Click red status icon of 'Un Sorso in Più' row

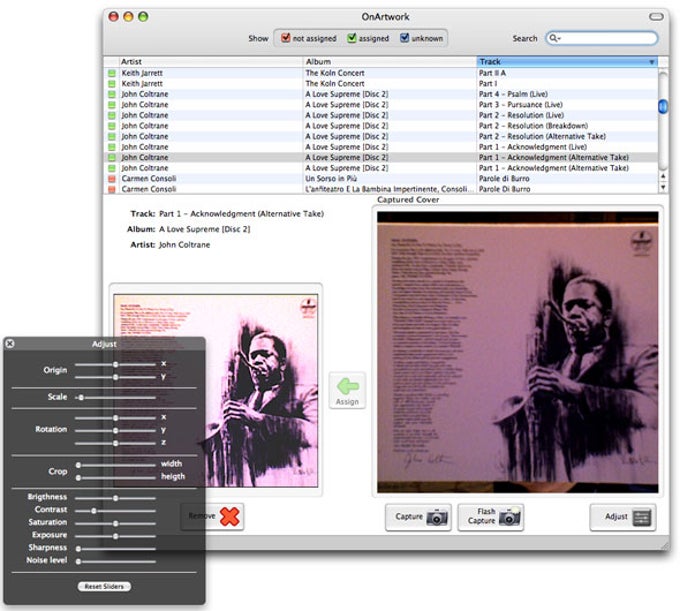111,179
